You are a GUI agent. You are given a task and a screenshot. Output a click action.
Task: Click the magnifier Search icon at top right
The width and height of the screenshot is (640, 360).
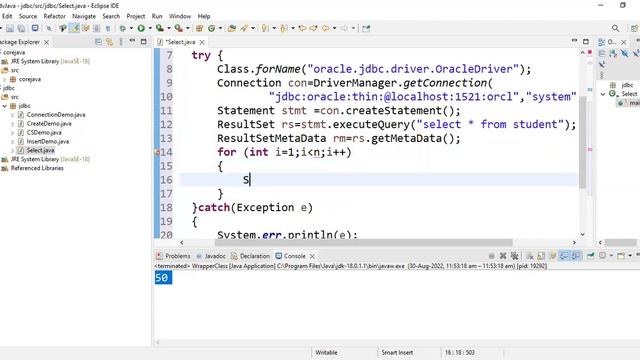point(616,28)
